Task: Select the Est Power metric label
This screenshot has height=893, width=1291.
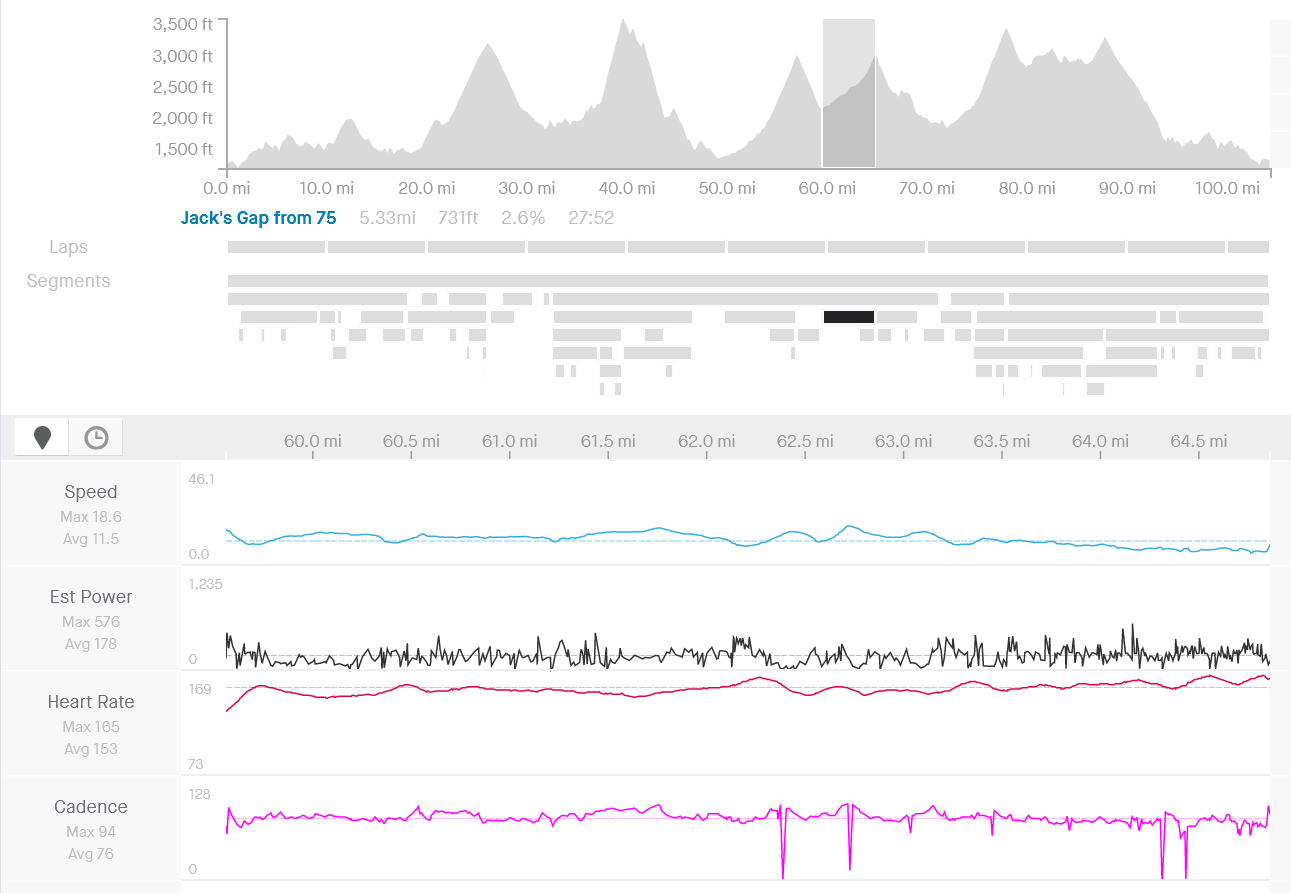Action: (x=91, y=597)
